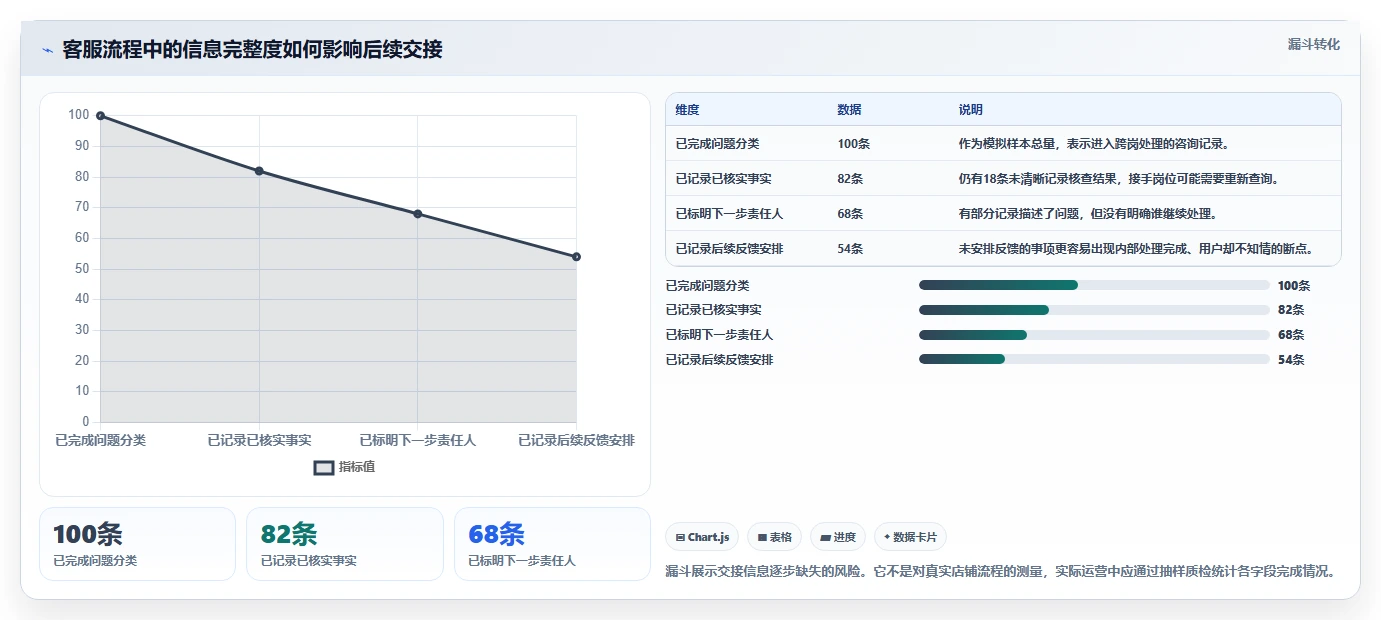
Task: Click the 进度 chip
Action: click(838, 537)
